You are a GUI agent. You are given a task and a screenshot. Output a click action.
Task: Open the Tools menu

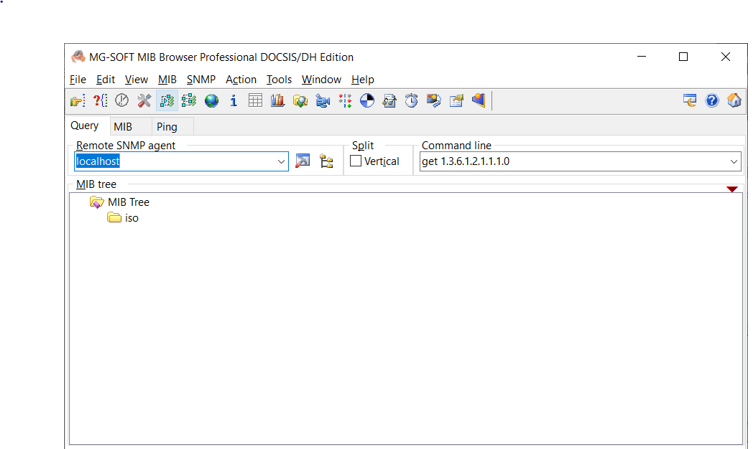tap(279, 79)
